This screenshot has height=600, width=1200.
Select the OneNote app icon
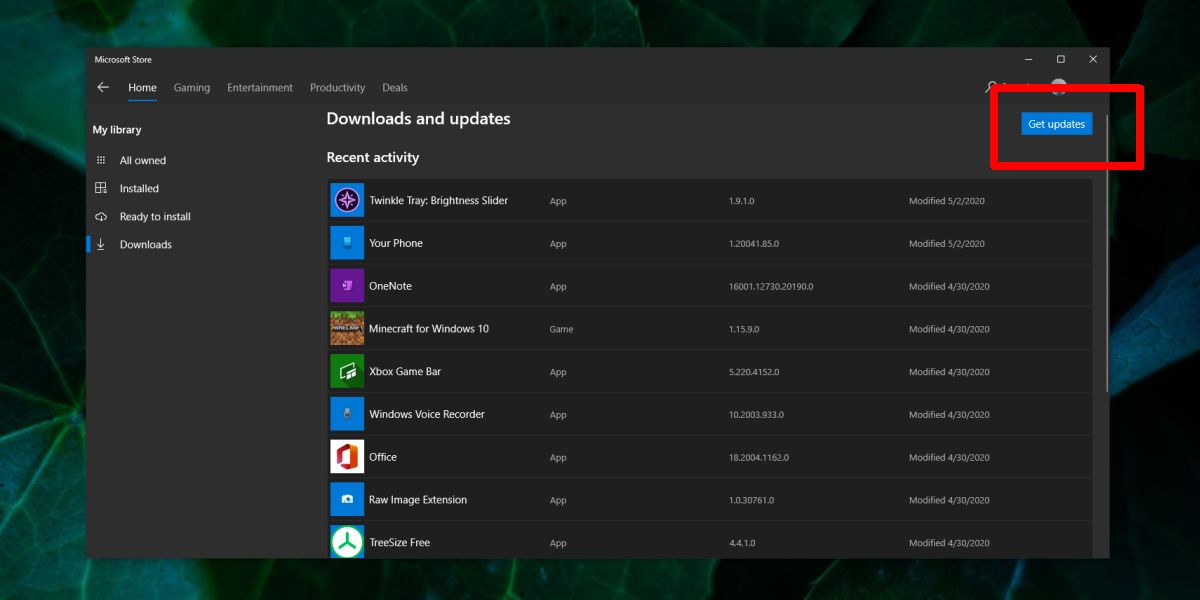pos(346,285)
